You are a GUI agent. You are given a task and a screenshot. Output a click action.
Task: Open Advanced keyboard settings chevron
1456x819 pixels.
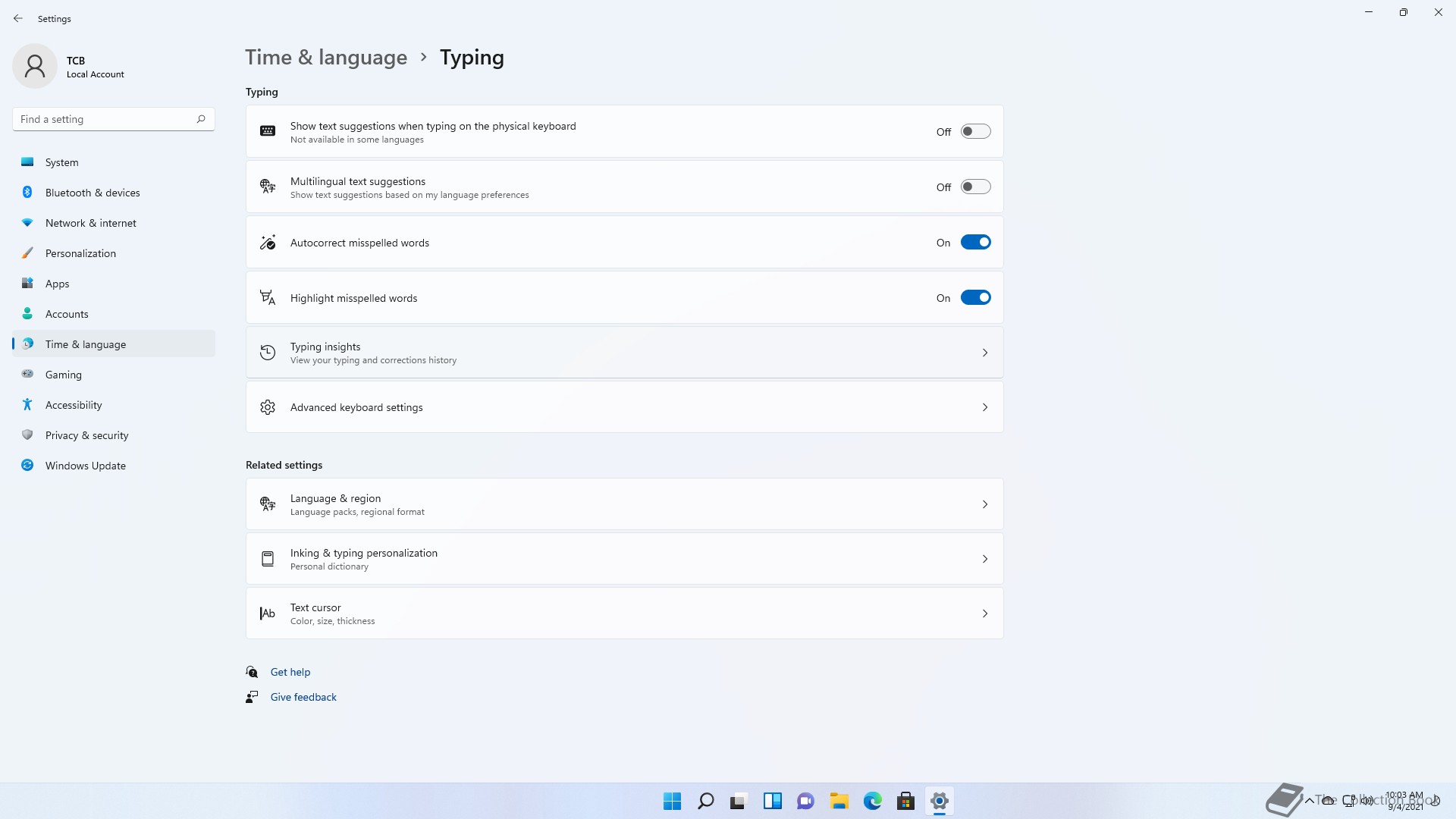click(x=984, y=407)
